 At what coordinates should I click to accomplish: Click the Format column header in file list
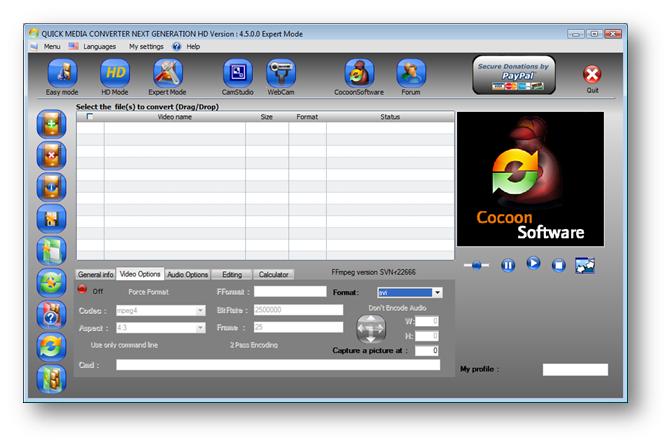click(307, 117)
